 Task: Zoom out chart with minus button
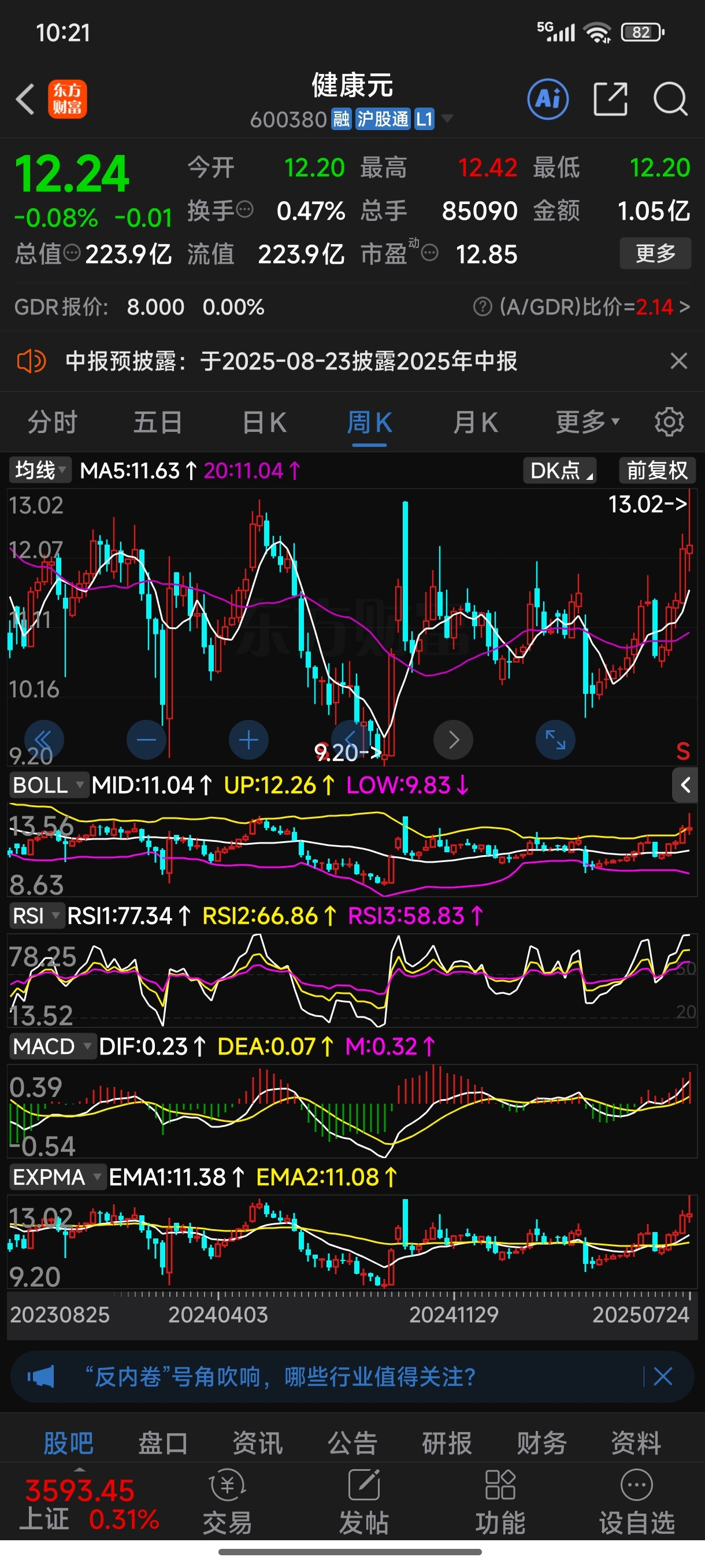[x=146, y=739]
